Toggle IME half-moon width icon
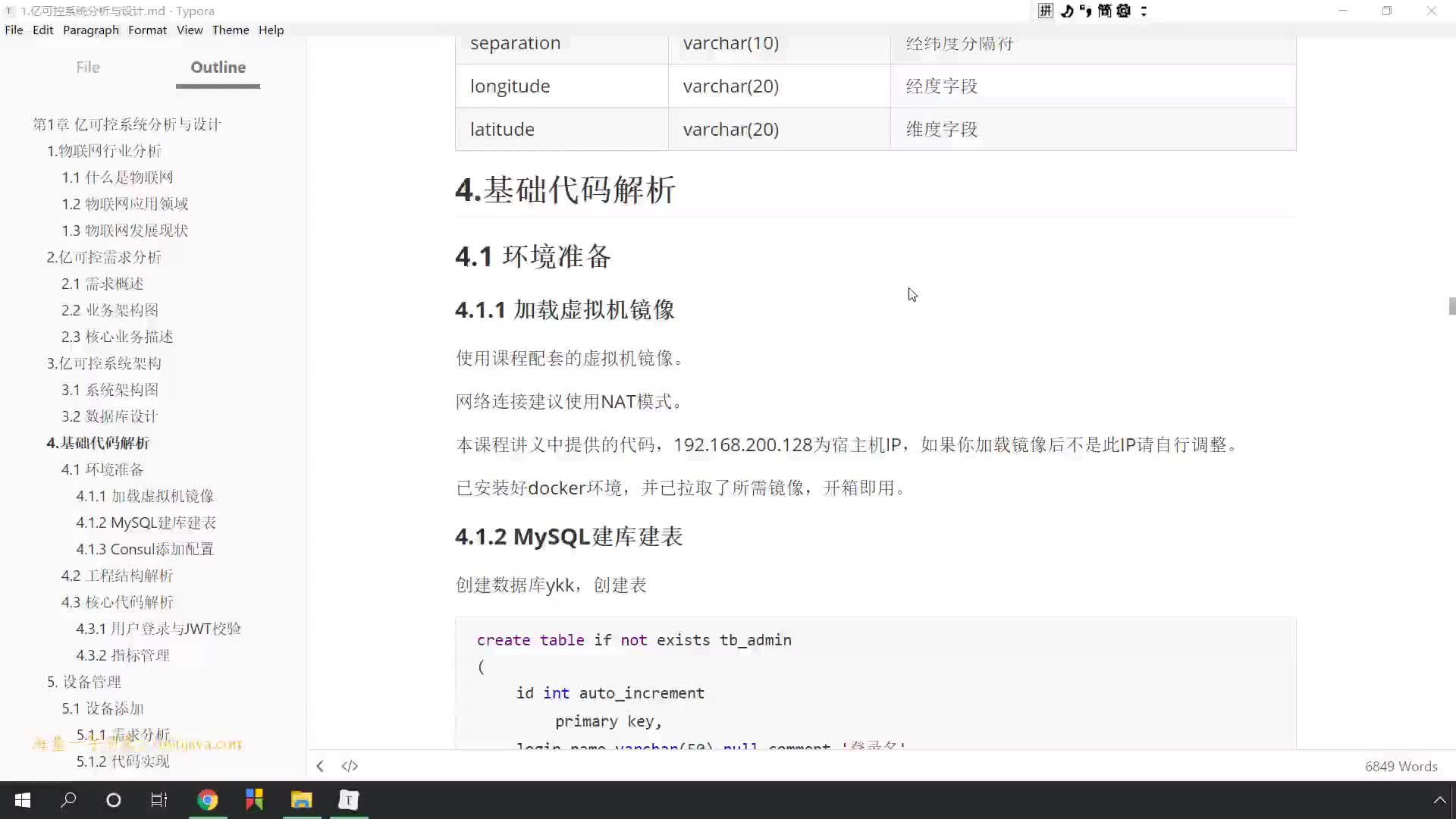The width and height of the screenshot is (1456, 819). (1067, 11)
